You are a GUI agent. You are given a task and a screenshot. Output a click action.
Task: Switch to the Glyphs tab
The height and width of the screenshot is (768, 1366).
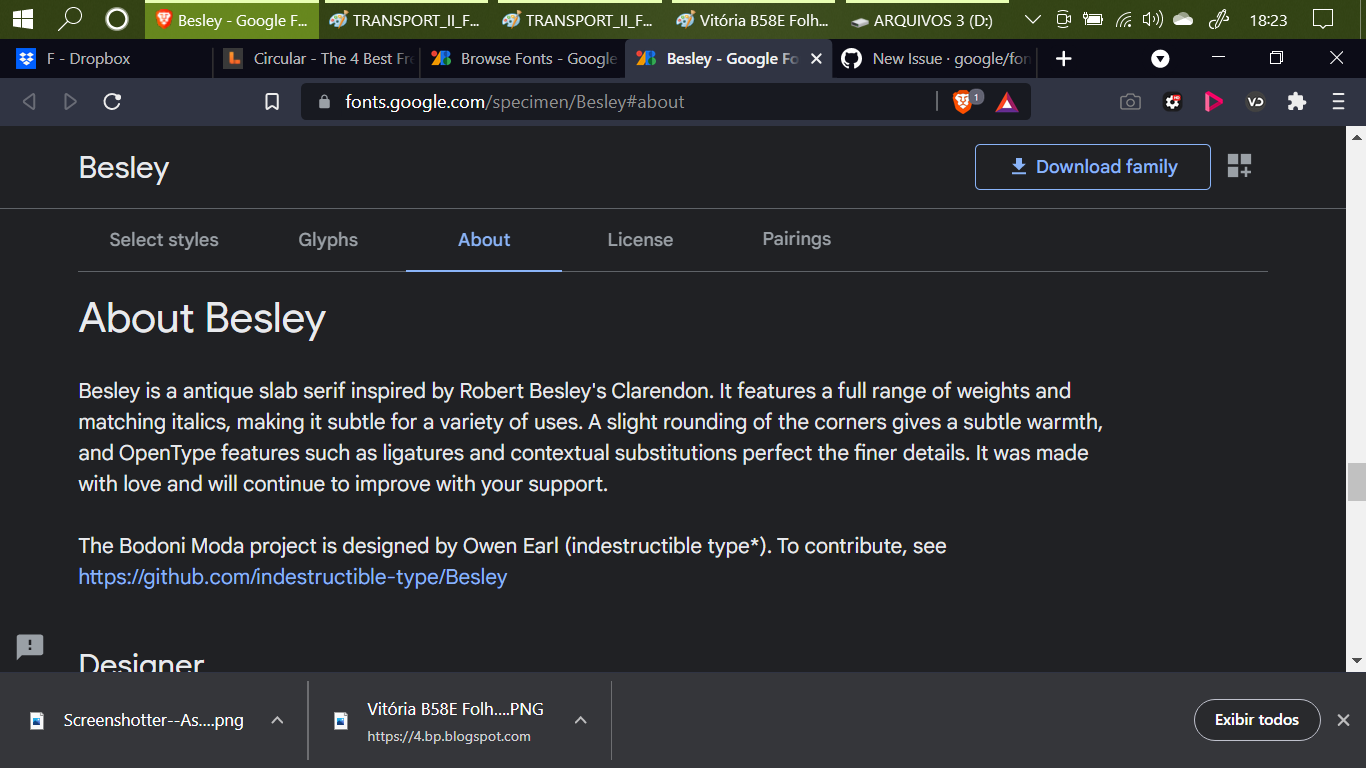(x=328, y=240)
